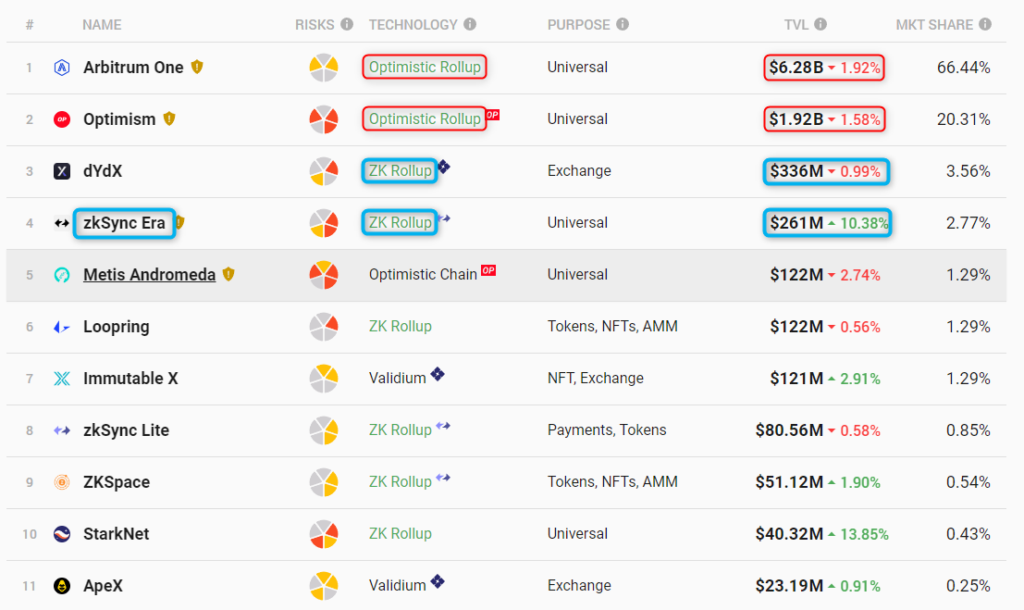Click the 66.44% market share value
The height and width of the screenshot is (610, 1024).
[x=963, y=67]
